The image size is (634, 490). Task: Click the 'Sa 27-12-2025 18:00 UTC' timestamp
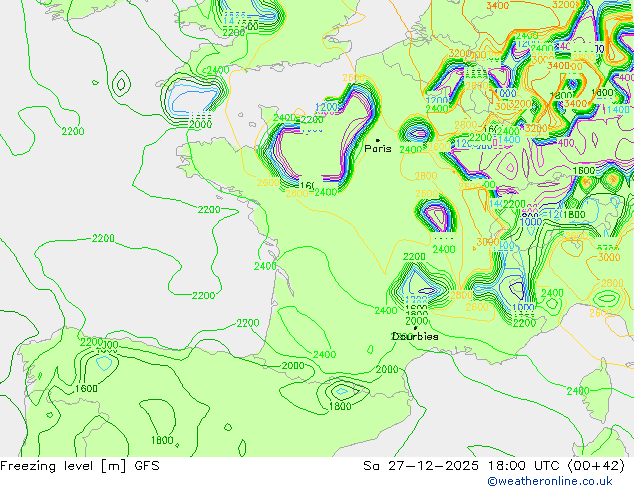point(463,466)
